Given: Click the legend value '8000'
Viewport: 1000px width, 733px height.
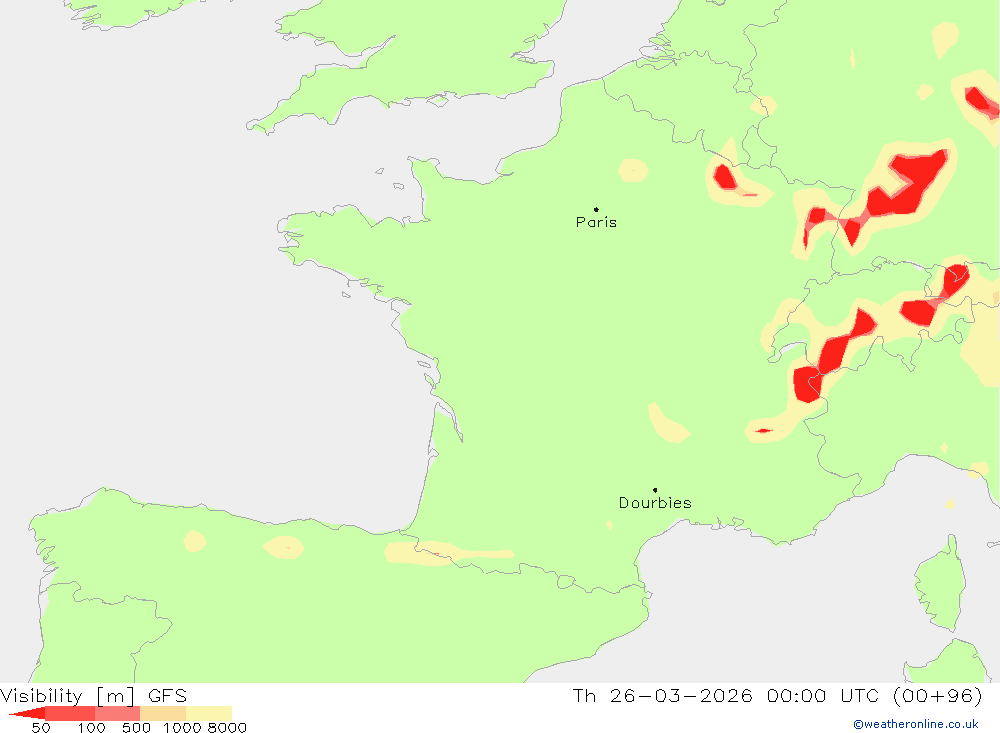Looking at the screenshot, I should coord(227,728).
